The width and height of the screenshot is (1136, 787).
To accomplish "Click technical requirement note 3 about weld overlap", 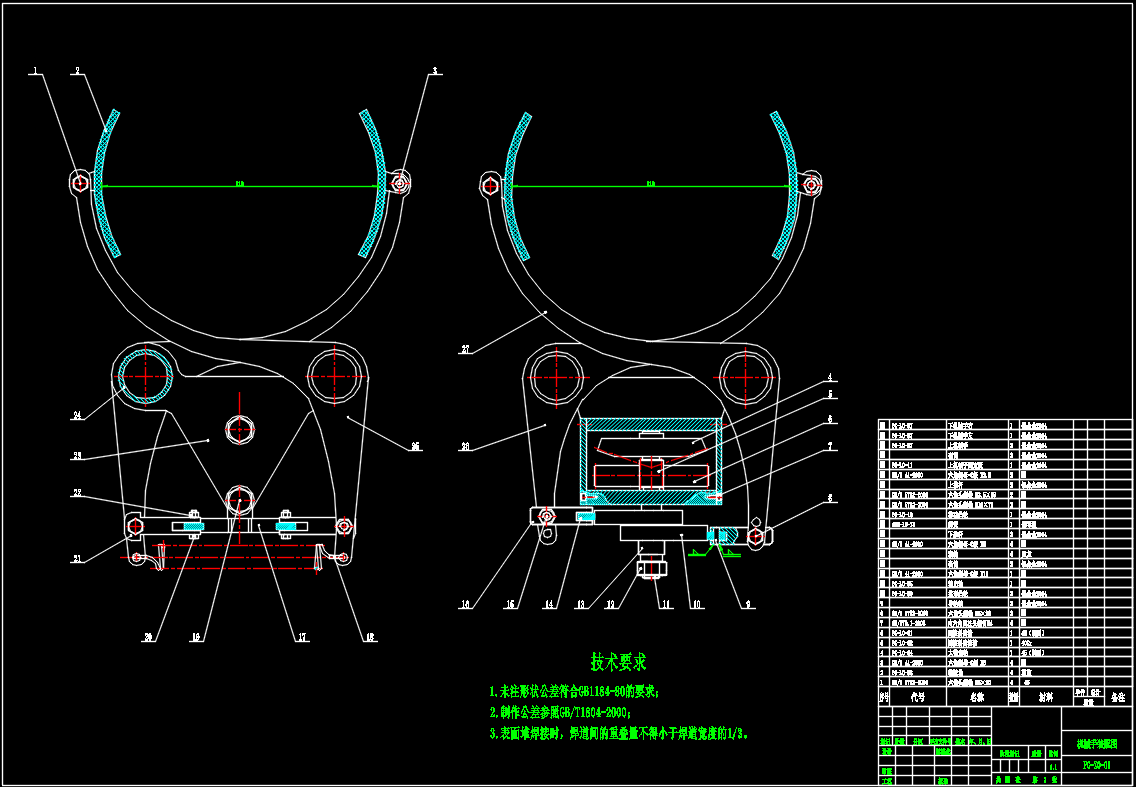I will pyautogui.click(x=619, y=733).
